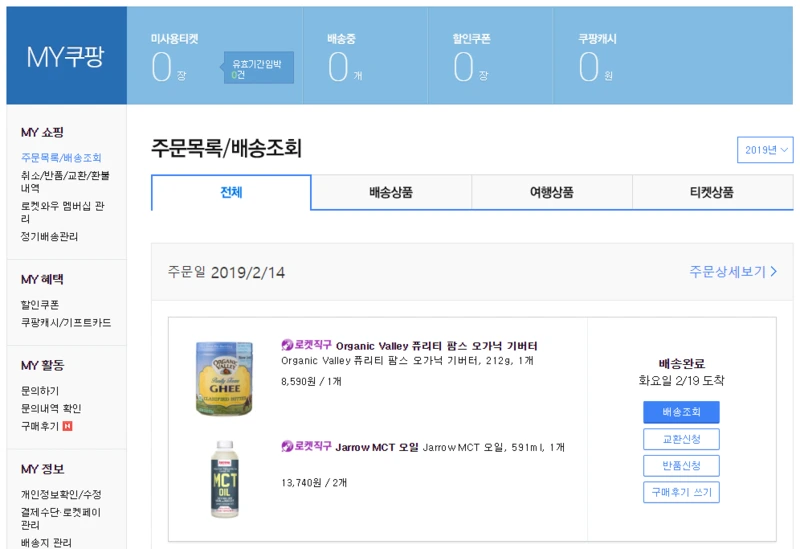Click the MCT Oil product thumbnail
800x549 pixels.
point(224,479)
